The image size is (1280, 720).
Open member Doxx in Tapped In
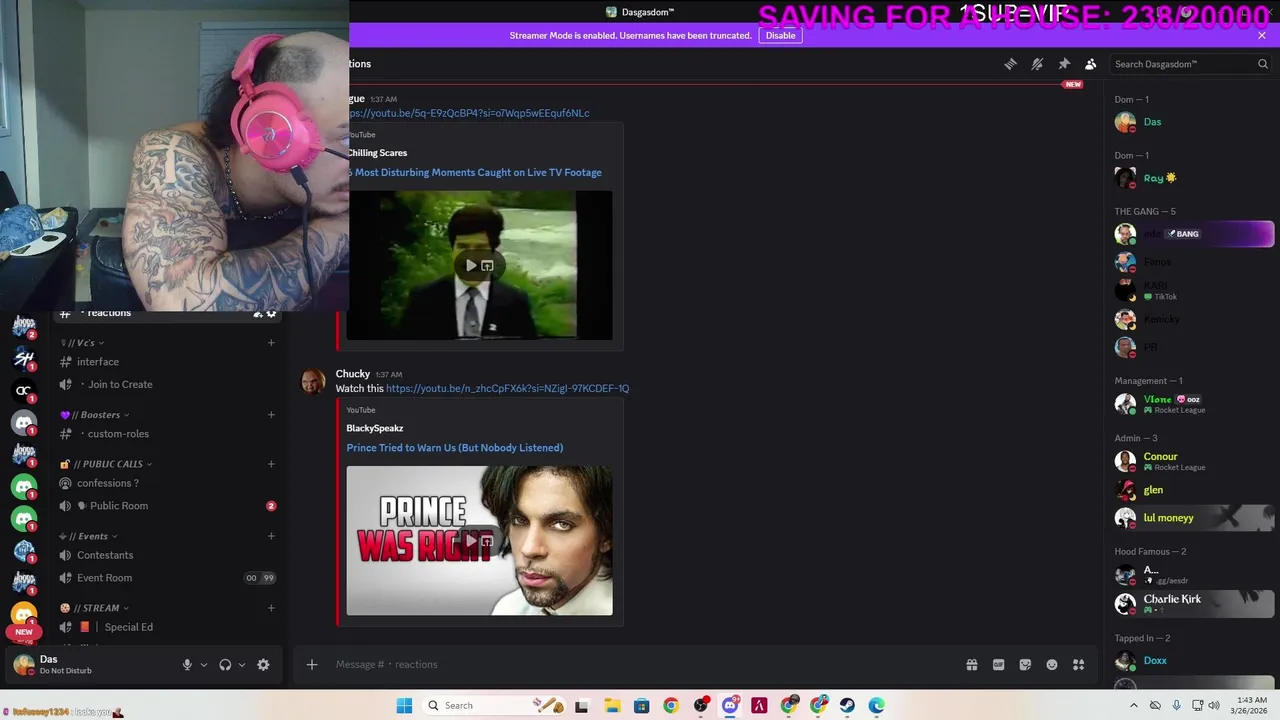(x=1193, y=660)
